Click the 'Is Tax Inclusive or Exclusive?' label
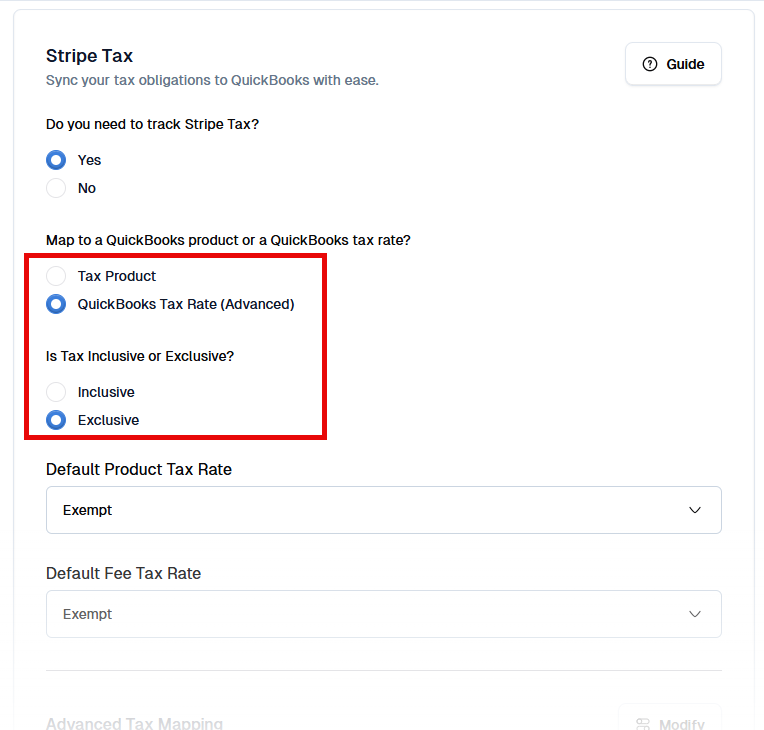 pos(140,356)
